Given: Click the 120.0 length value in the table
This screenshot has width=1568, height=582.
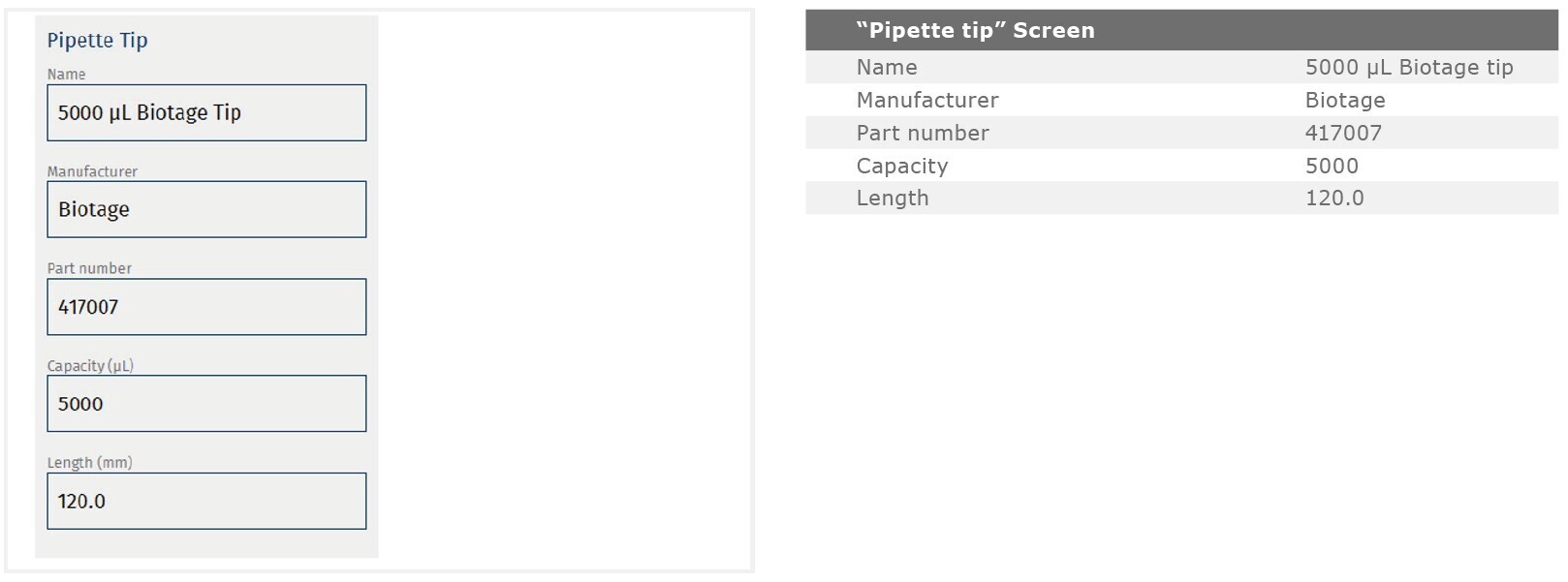Looking at the screenshot, I should click(x=1333, y=198).
